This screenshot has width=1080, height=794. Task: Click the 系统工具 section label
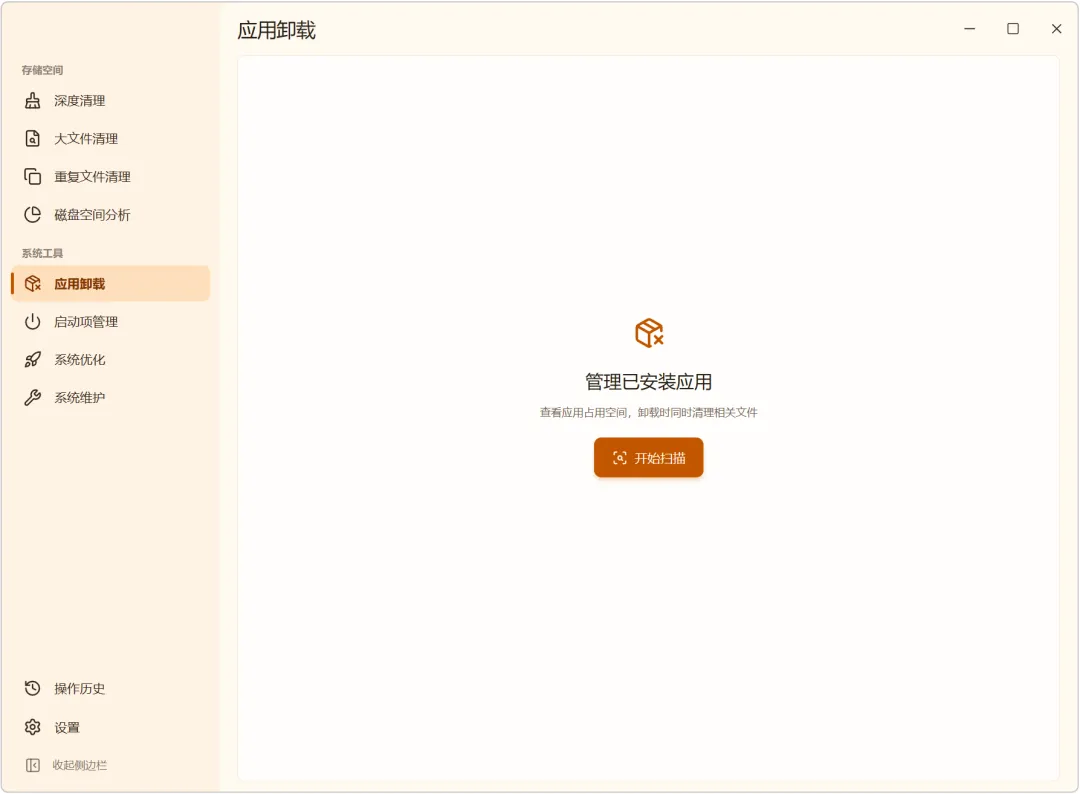[x=42, y=253]
